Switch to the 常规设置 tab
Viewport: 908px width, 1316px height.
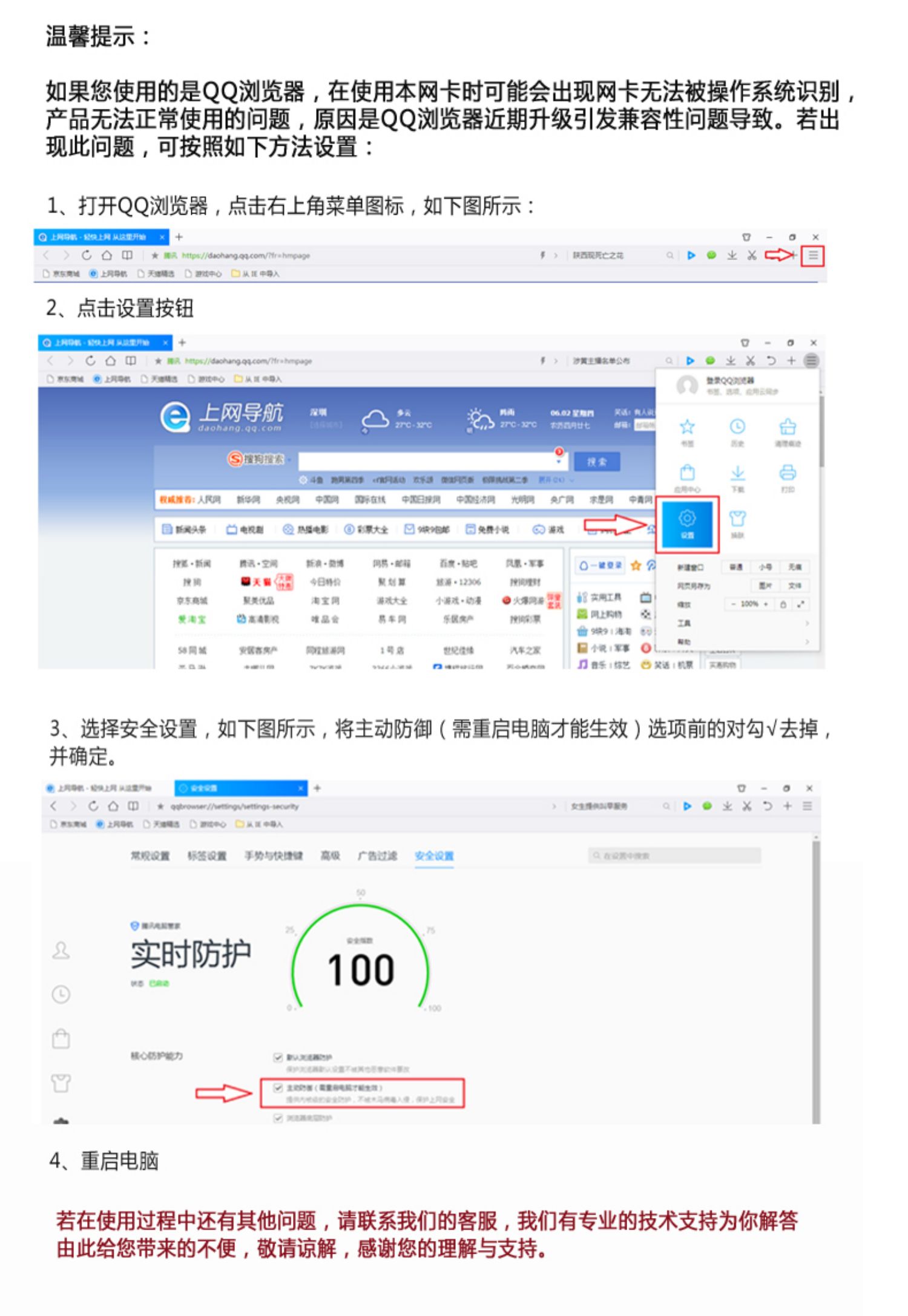[x=150, y=856]
